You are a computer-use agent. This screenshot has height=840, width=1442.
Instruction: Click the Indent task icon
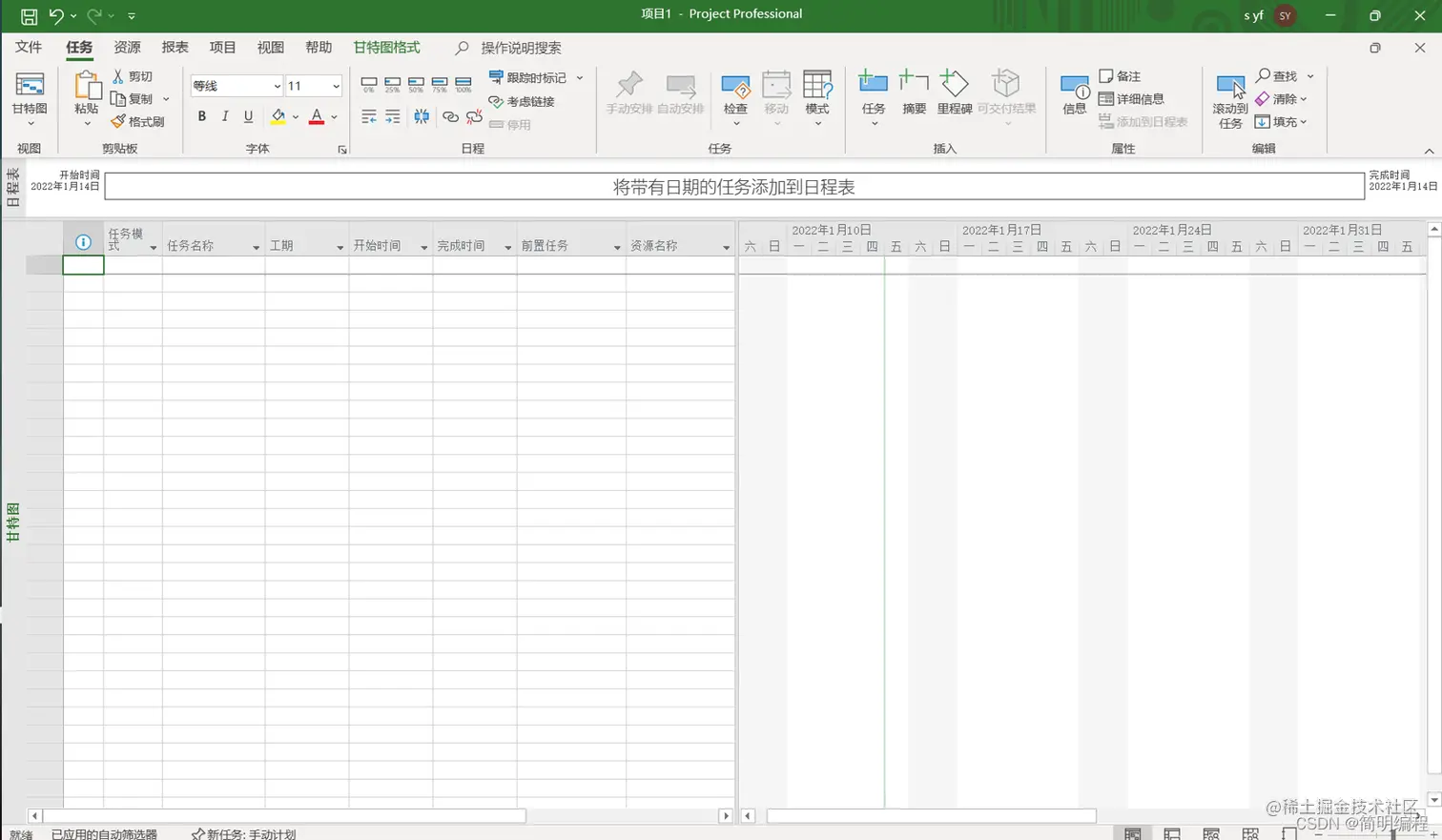tap(393, 117)
